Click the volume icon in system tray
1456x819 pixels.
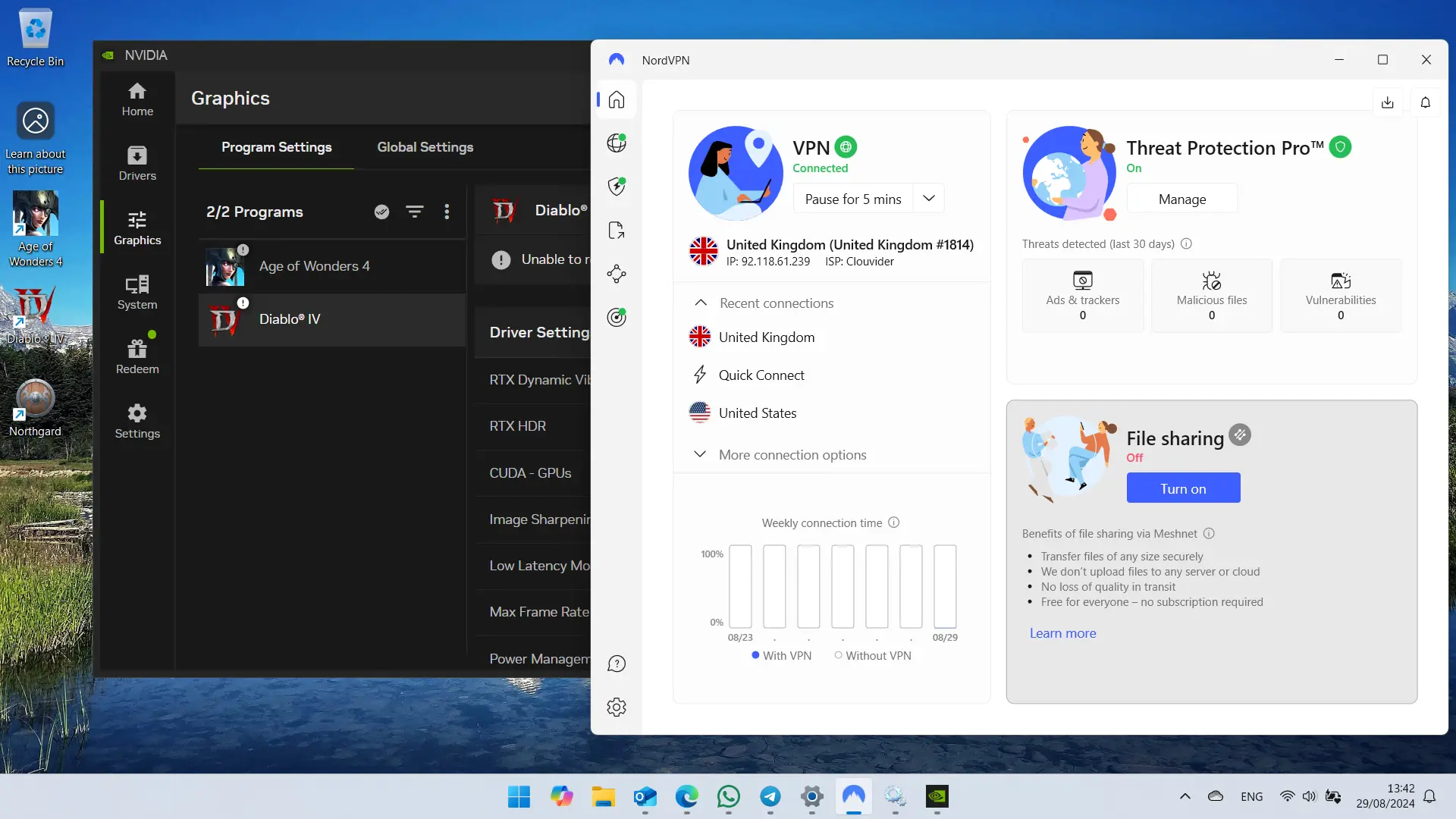pyautogui.click(x=1310, y=796)
